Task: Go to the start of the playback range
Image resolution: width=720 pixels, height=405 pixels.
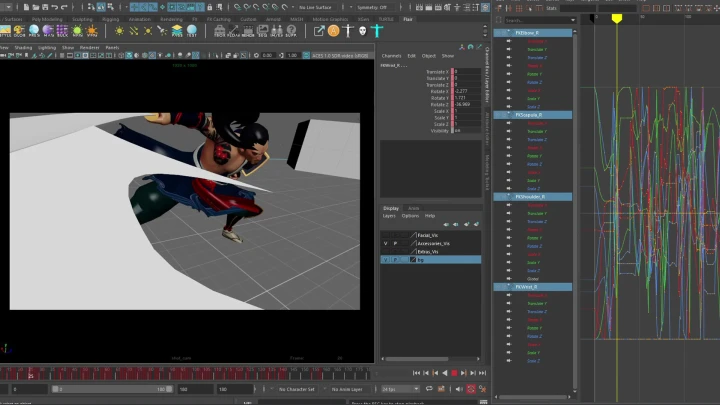Action: [416, 373]
